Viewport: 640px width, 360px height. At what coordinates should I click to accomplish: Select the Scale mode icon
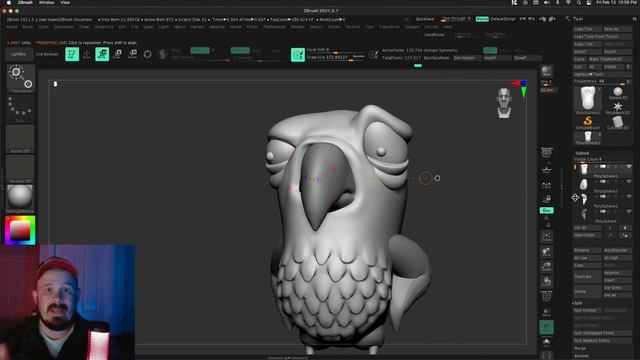[x=118, y=54]
